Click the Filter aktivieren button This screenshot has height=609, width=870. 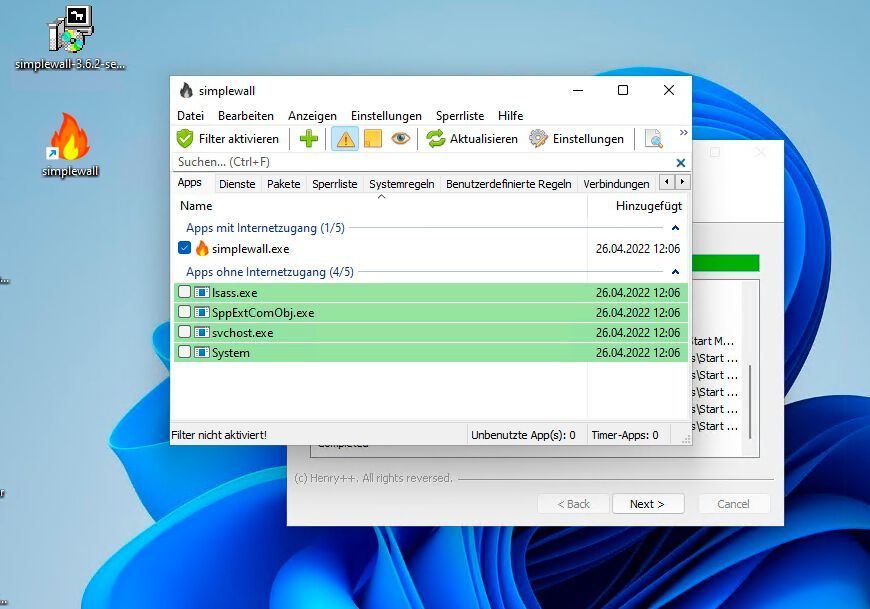click(227, 138)
